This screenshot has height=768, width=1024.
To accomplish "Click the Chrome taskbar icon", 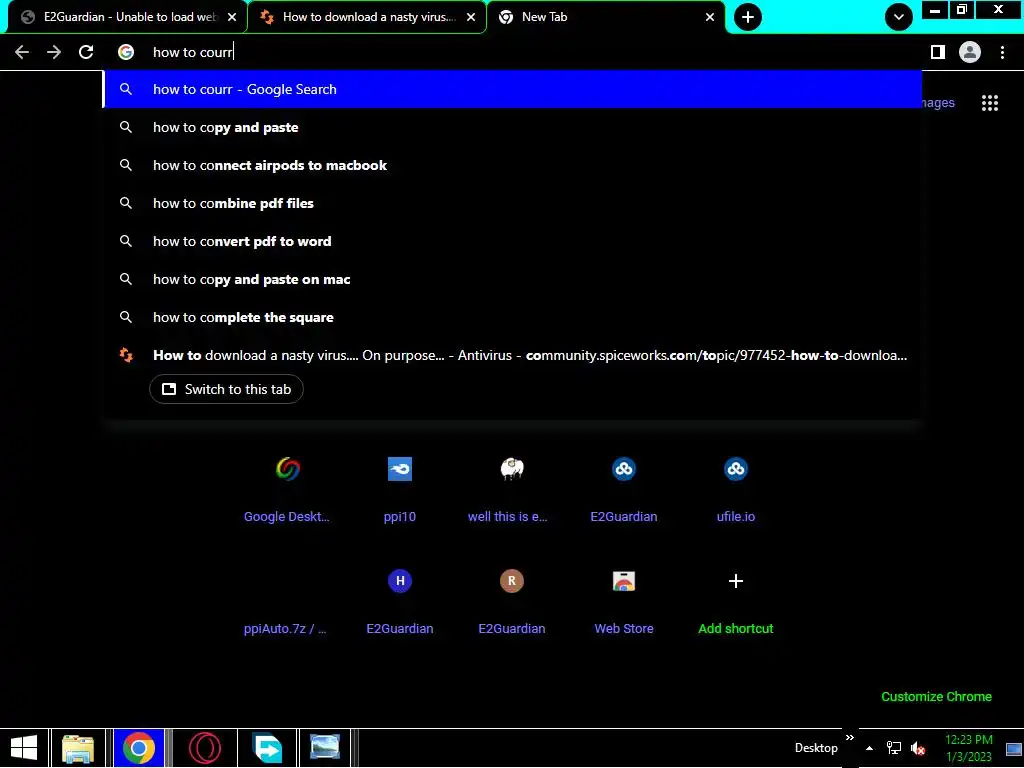I will click(138, 748).
